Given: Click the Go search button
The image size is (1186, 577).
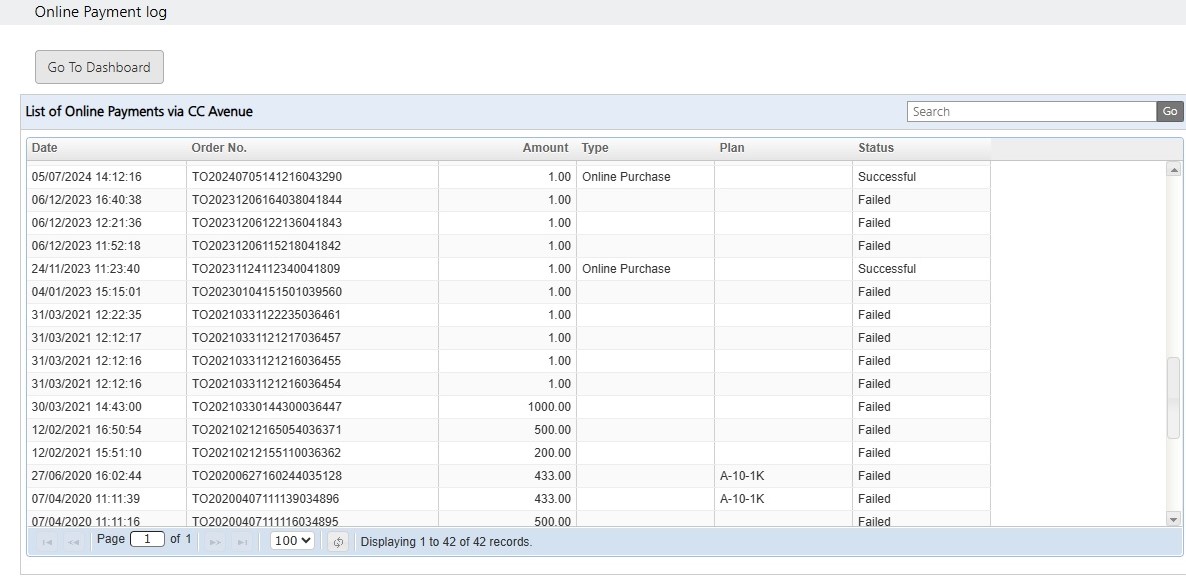Looking at the screenshot, I should (x=1170, y=111).
